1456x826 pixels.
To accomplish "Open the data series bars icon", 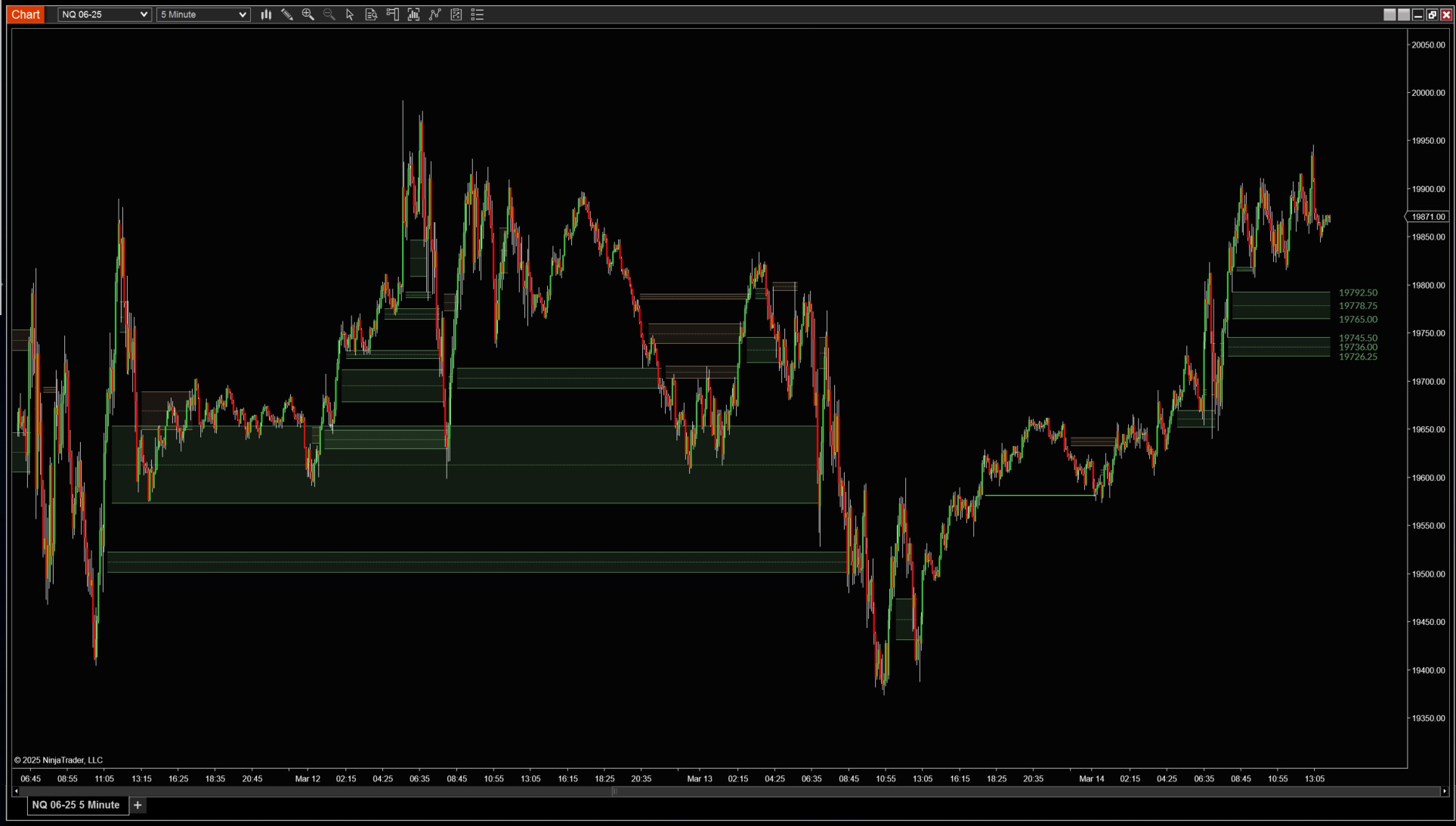I will pos(413,14).
